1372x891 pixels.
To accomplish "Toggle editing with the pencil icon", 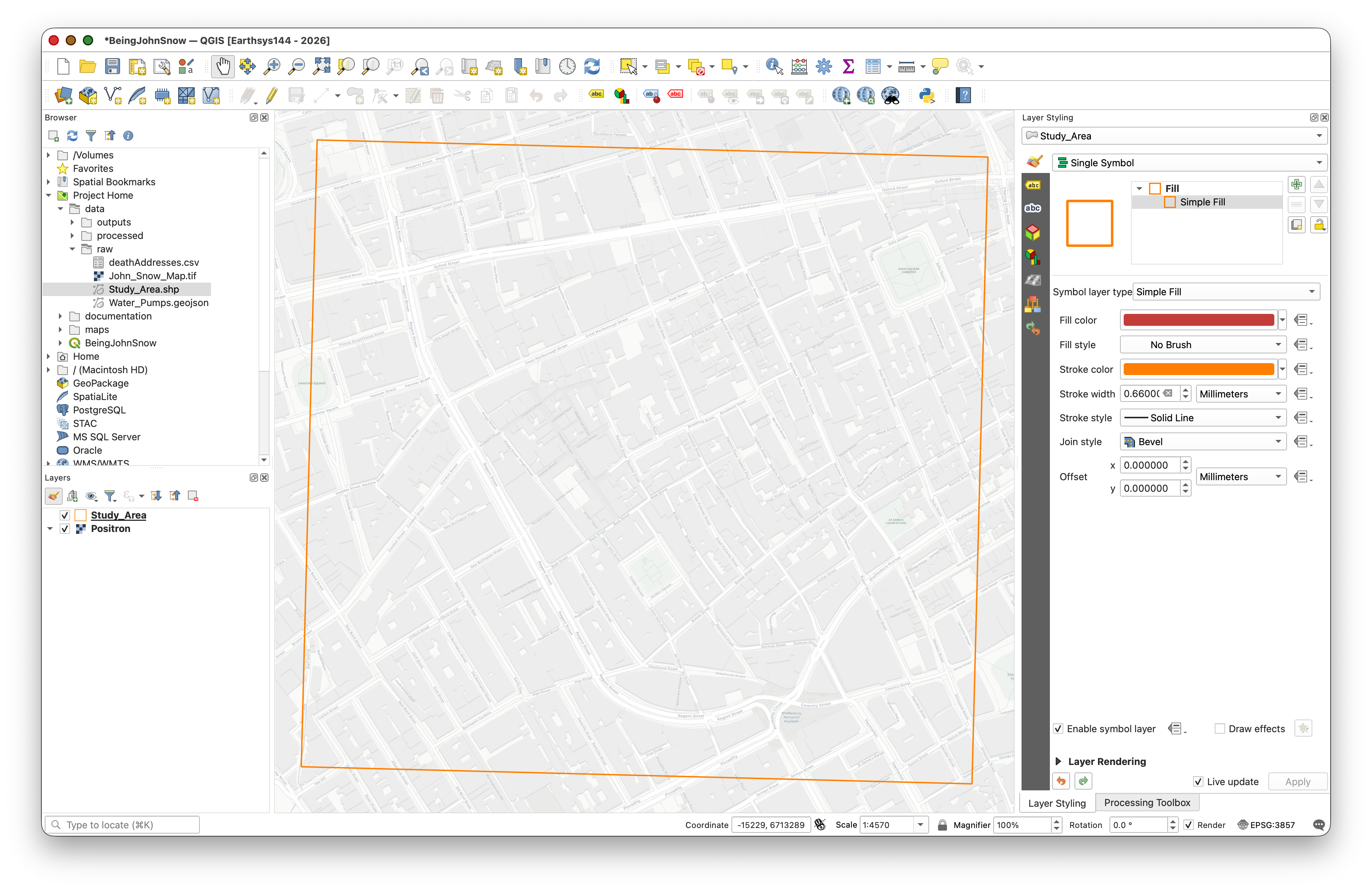I will tap(272, 96).
